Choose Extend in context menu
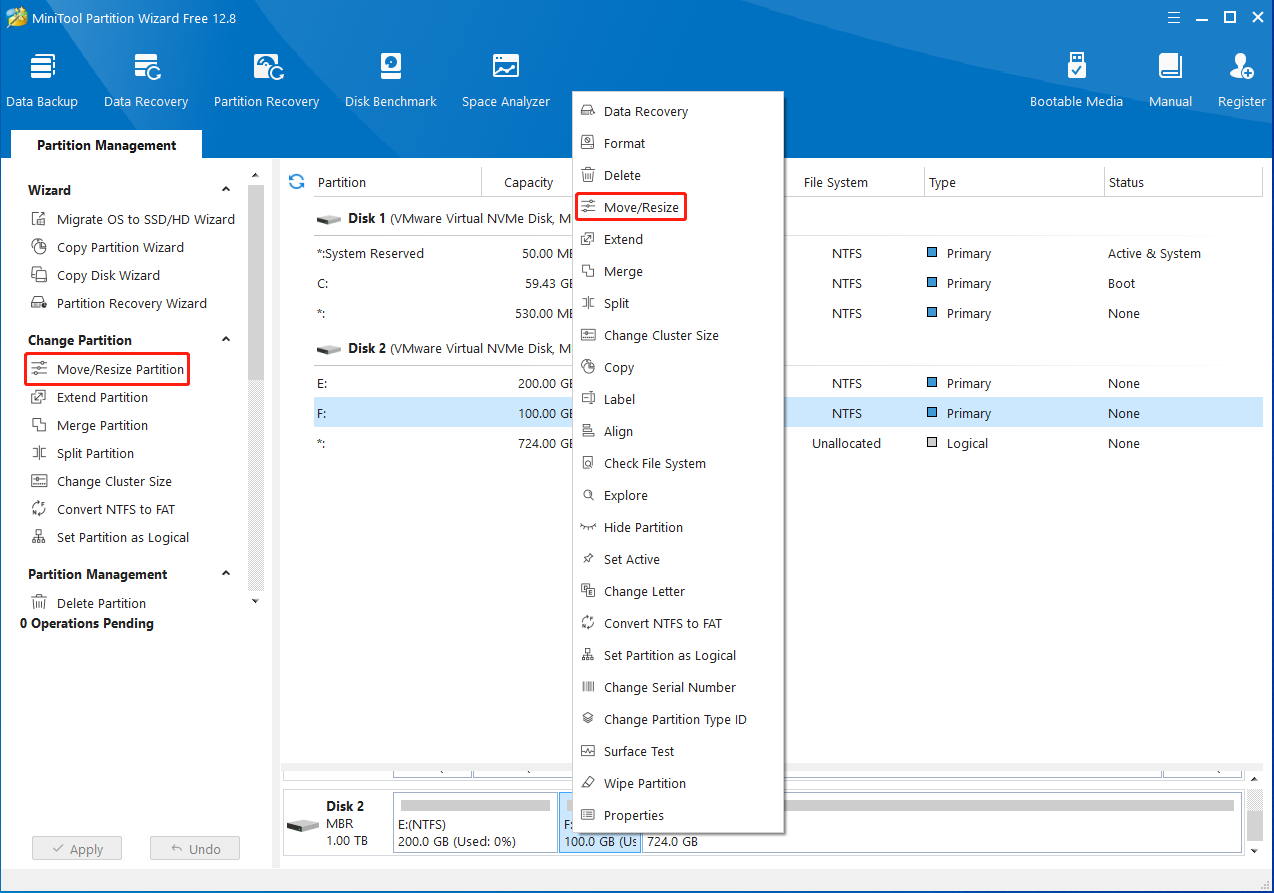1274x893 pixels. tap(678, 239)
